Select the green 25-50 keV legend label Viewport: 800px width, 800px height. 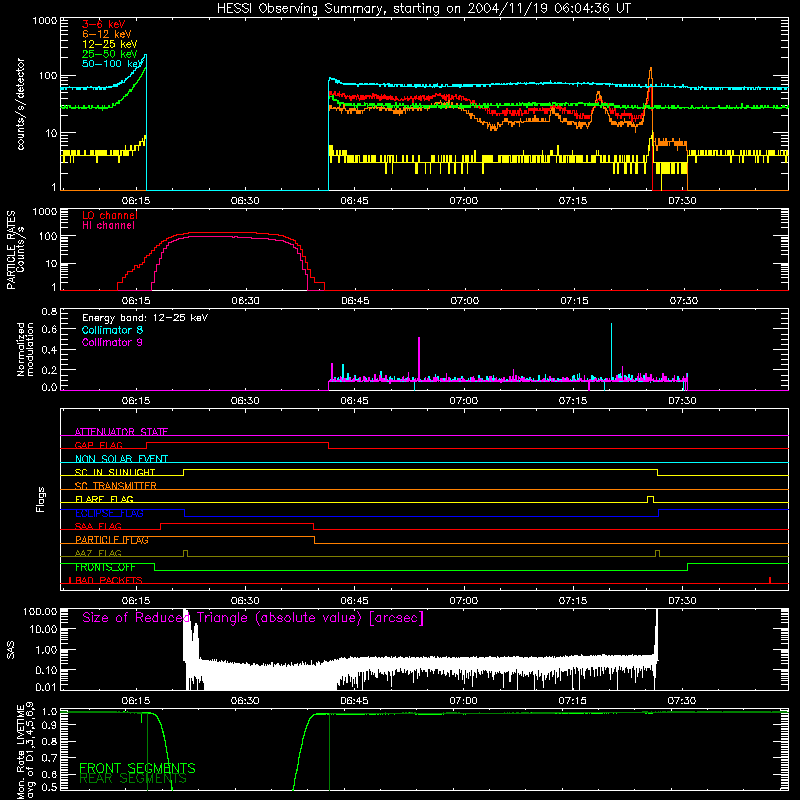coord(109,54)
